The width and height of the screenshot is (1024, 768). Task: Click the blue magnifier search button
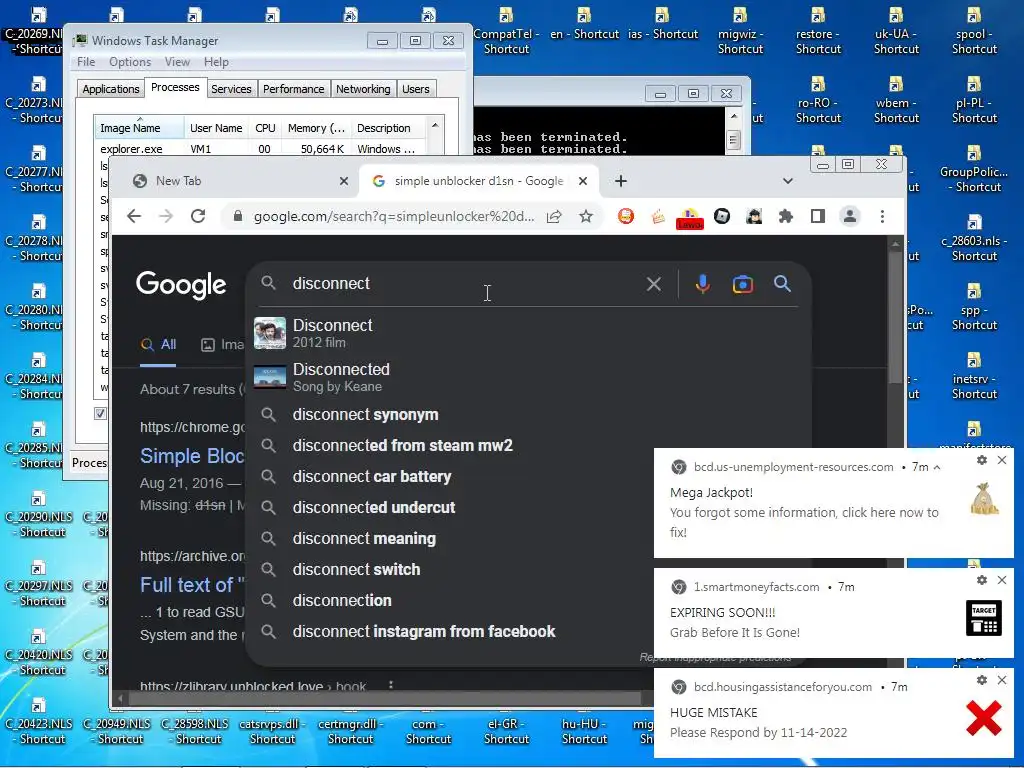tap(782, 284)
